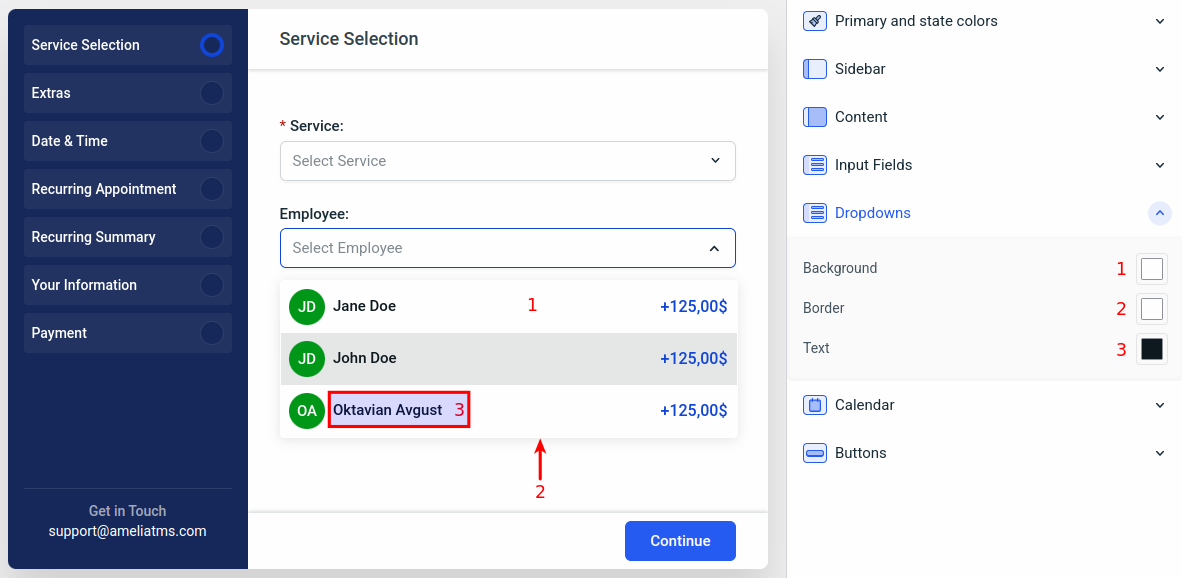Click the Sidebar section icon
Viewport: 1182px width, 578px height.
(x=814, y=68)
